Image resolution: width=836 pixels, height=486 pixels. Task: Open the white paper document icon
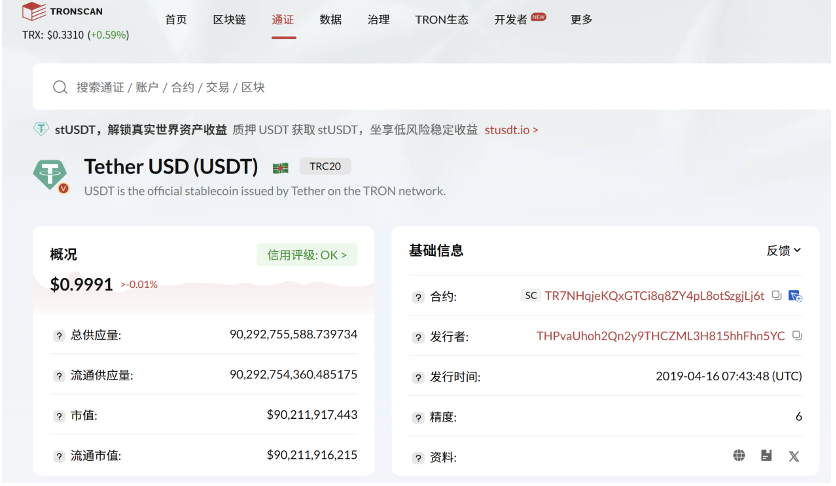pos(766,455)
